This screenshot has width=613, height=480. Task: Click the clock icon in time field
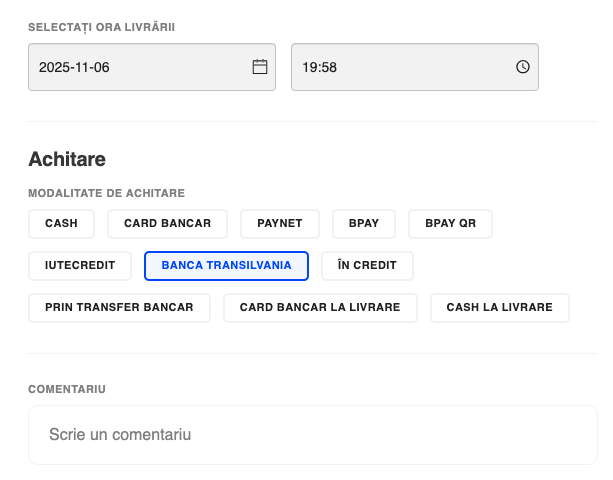[x=522, y=67]
